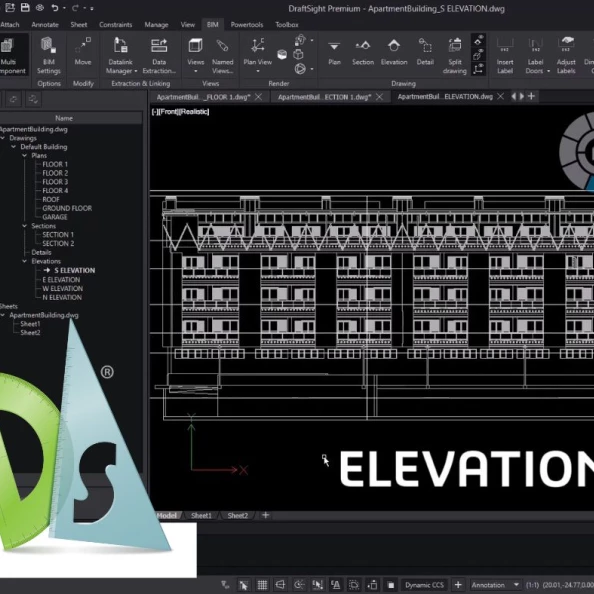
Task: Select Sheet2 under the Sheets node
Action: [x=30, y=333]
